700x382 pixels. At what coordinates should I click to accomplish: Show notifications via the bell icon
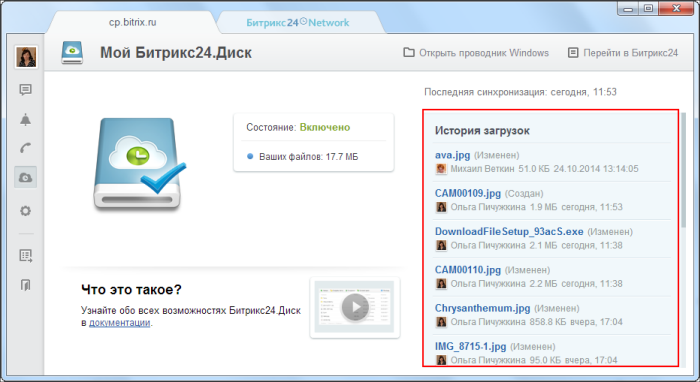[x=25, y=119]
